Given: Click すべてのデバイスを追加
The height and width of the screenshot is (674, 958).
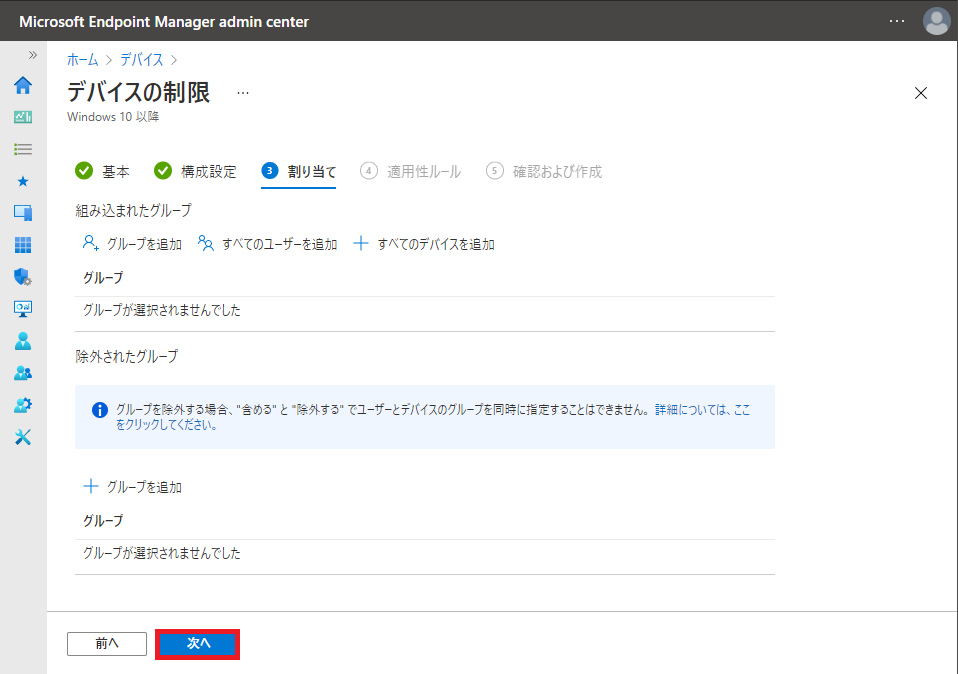Looking at the screenshot, I should (x=424, y=244).
